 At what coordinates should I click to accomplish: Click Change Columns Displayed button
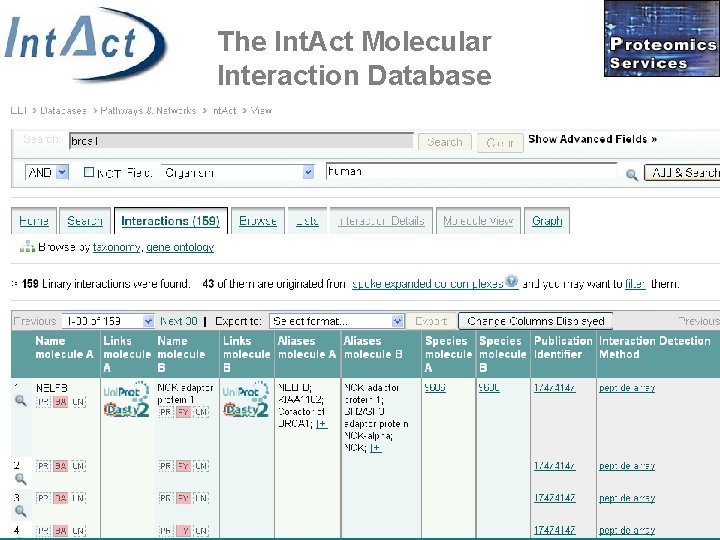click(x=535, y=321)
